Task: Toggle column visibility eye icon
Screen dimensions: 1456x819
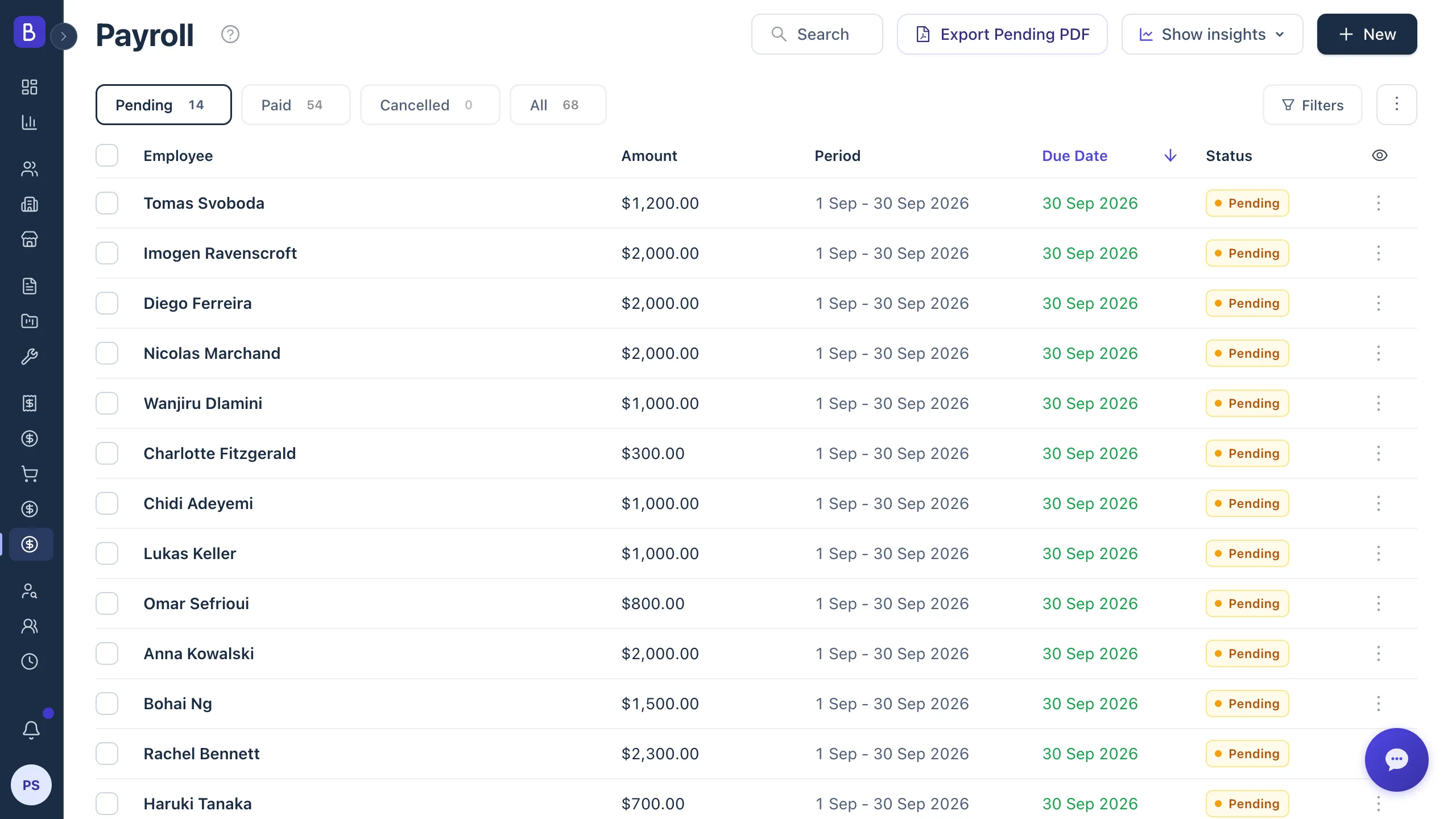Action: pos(1380,155)
